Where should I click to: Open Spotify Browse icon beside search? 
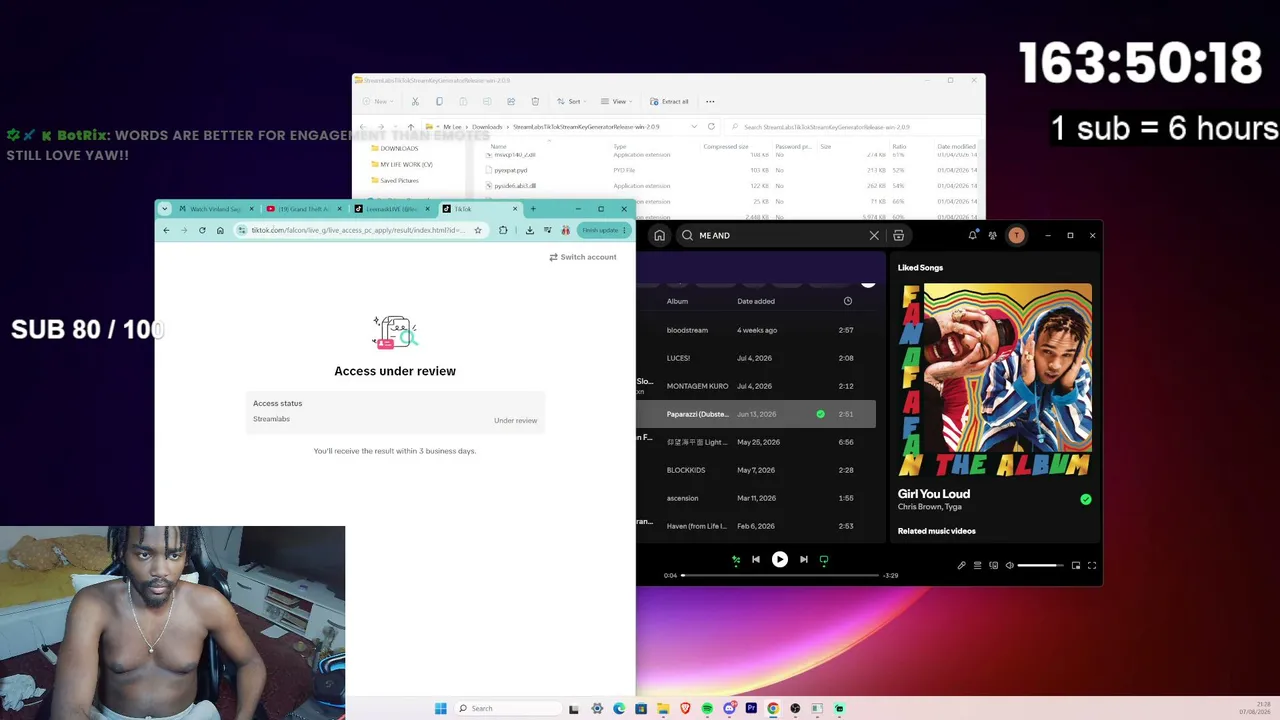coord(898,235)
